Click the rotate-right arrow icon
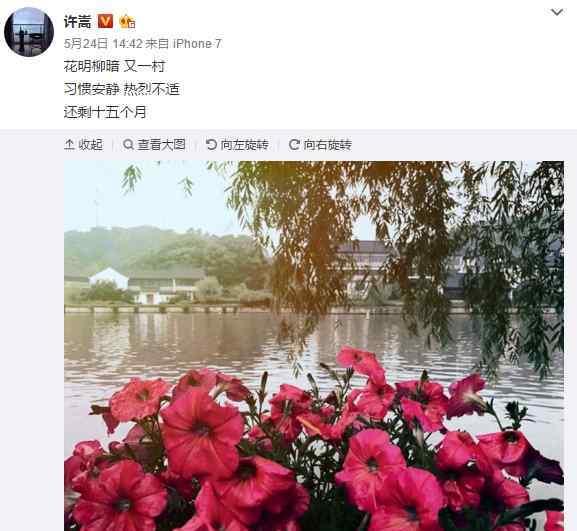This screenshot has width=577, height=531. (x=294, y=145)
